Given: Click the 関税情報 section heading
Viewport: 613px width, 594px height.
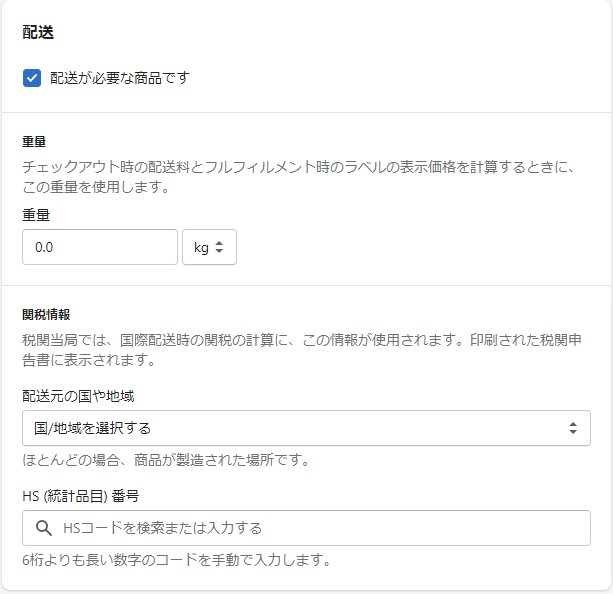Looking at the screenshot, I should (x=46, y=314).
